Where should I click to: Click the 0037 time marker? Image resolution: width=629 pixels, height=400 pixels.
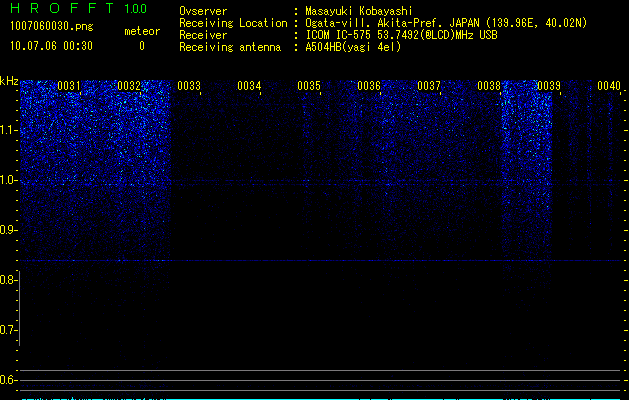tap(429, 86)
